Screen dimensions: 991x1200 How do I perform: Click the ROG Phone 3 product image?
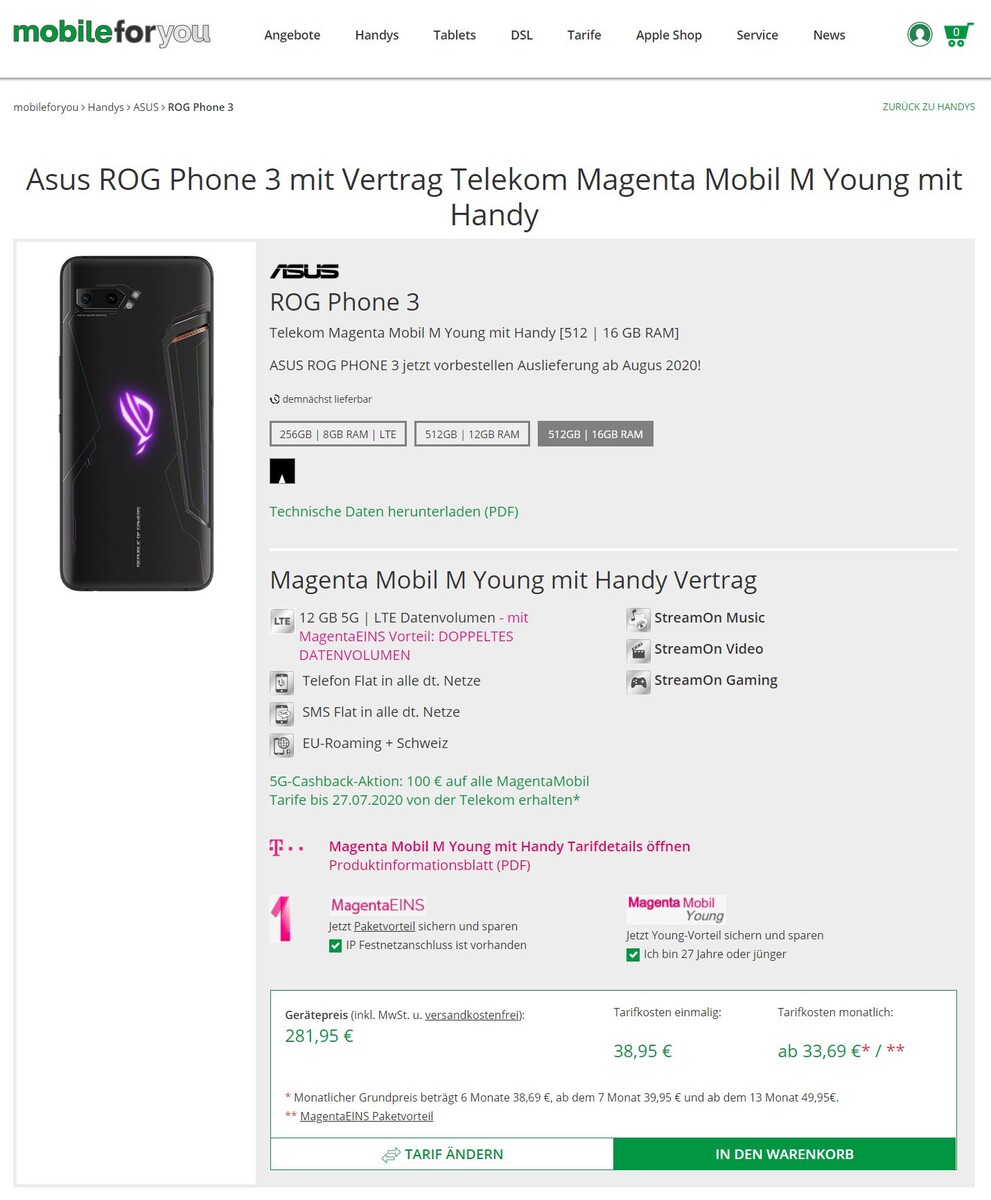(x=136, y=423)
